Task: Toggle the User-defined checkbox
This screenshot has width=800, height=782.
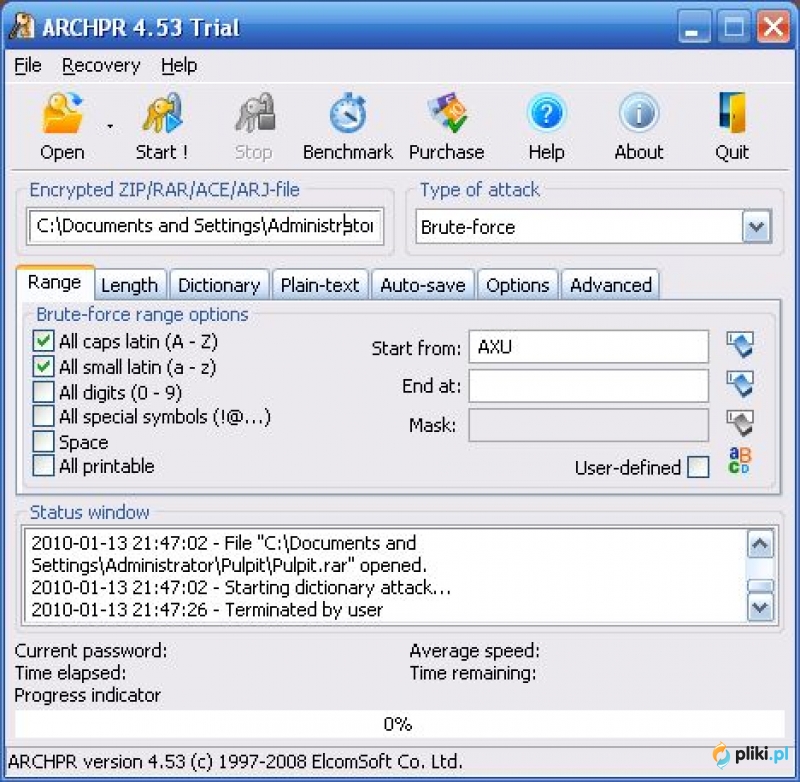Action: click(698, 467)
